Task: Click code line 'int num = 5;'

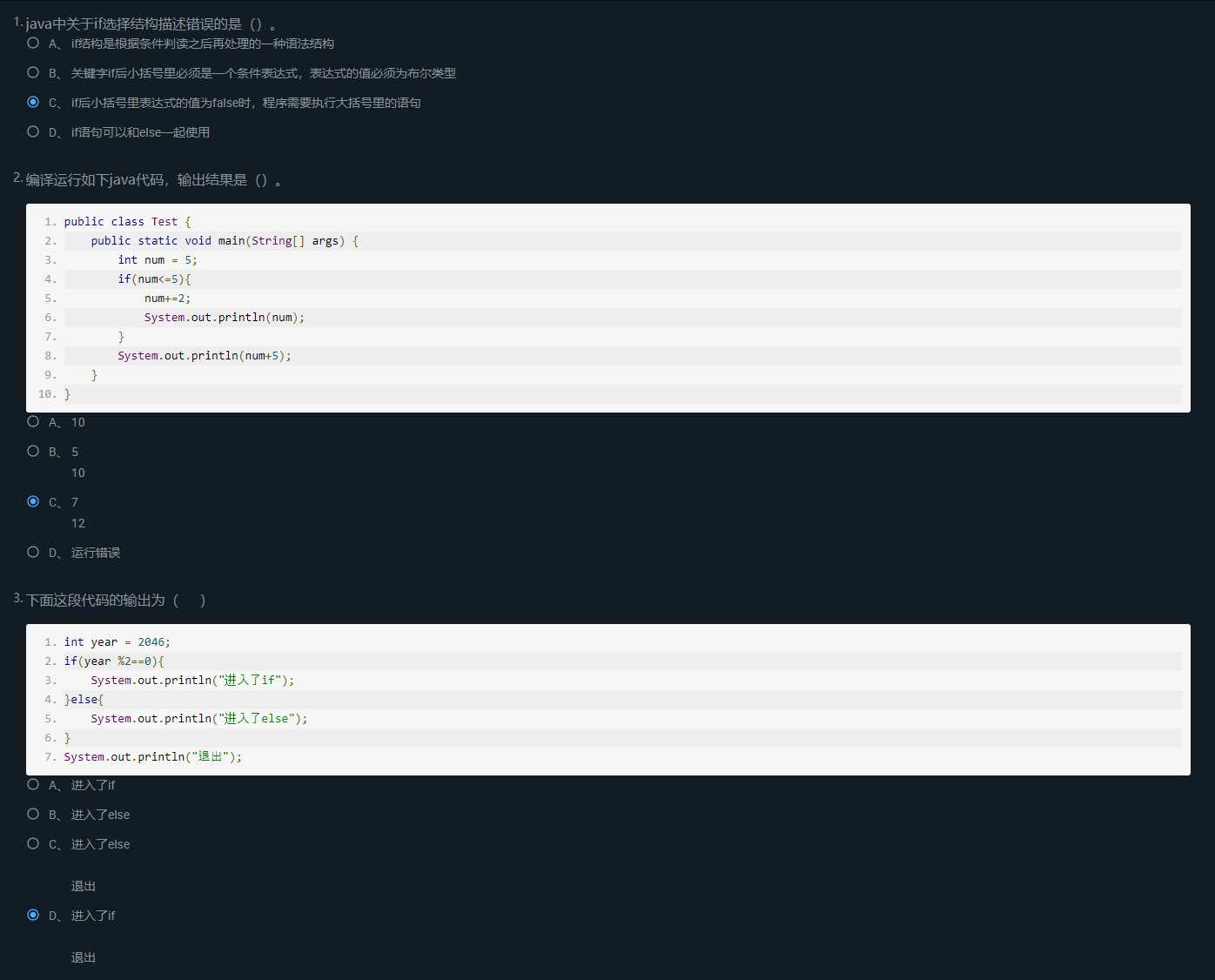Action: point(158,260)
